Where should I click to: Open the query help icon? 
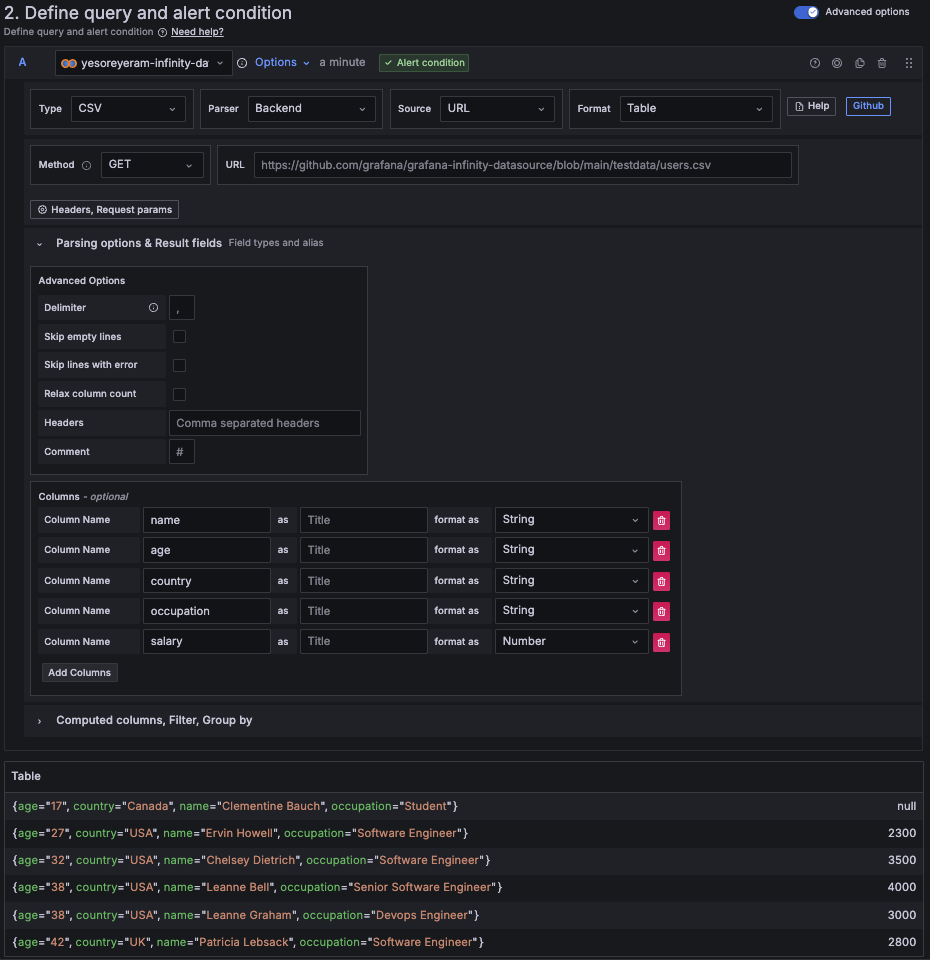[x=815, y=62]
